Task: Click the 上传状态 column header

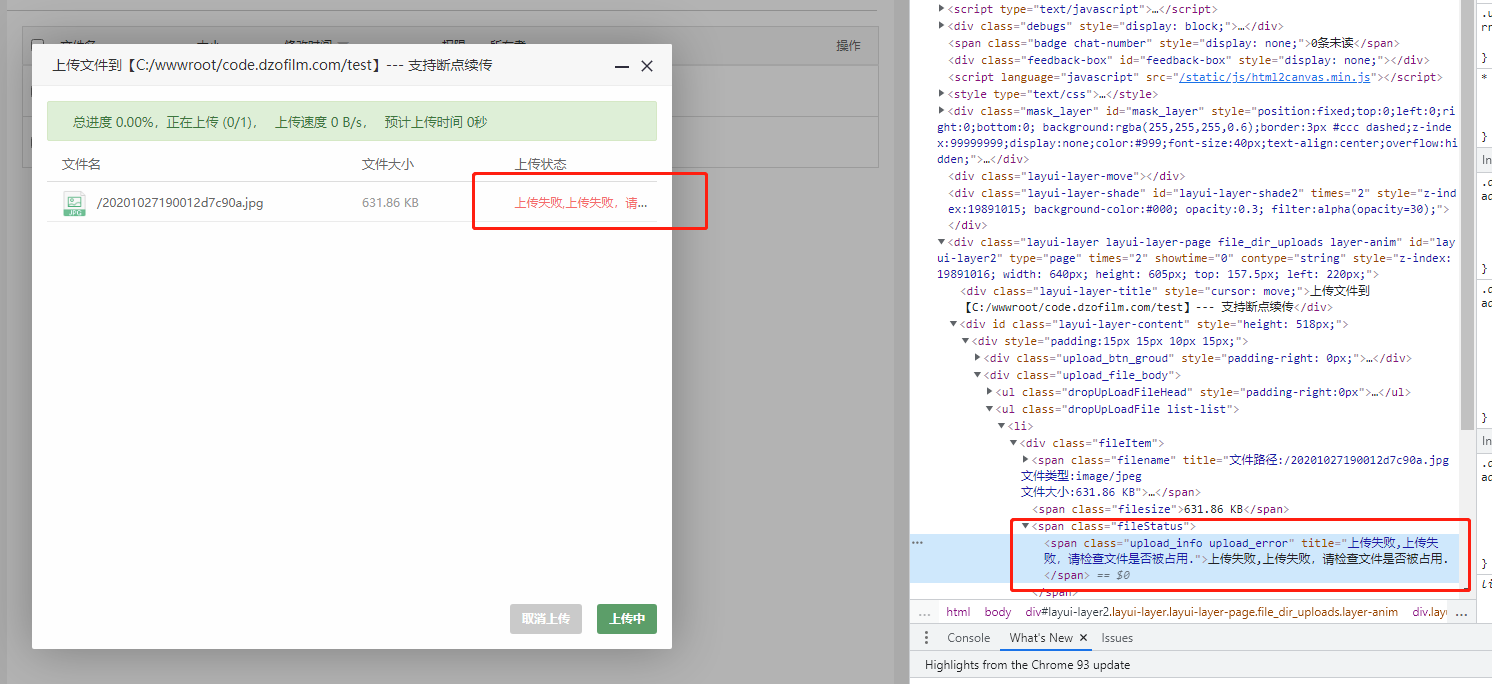Action: pos(541,164)
